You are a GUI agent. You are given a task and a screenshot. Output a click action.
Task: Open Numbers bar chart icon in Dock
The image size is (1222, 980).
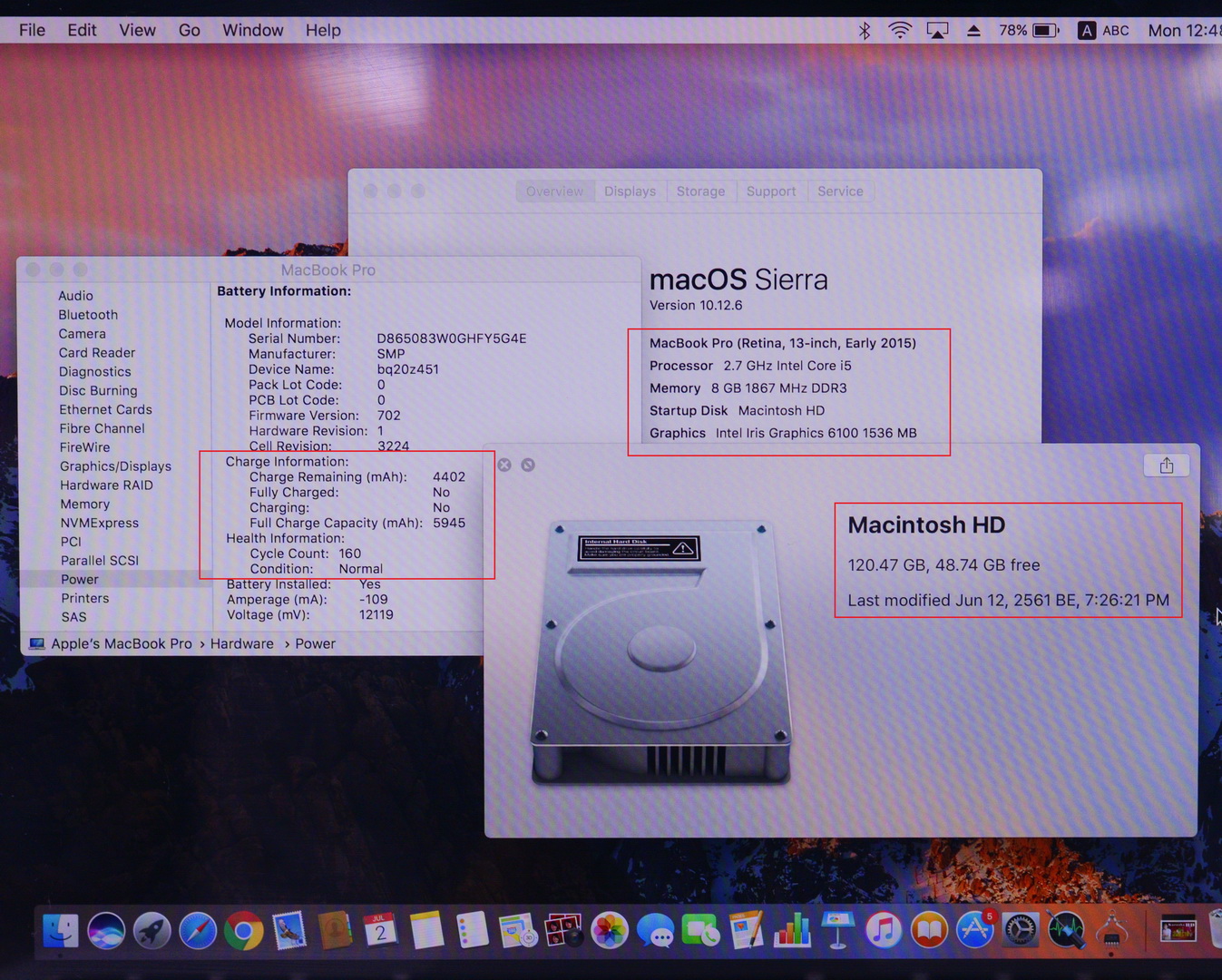[792, 931]
